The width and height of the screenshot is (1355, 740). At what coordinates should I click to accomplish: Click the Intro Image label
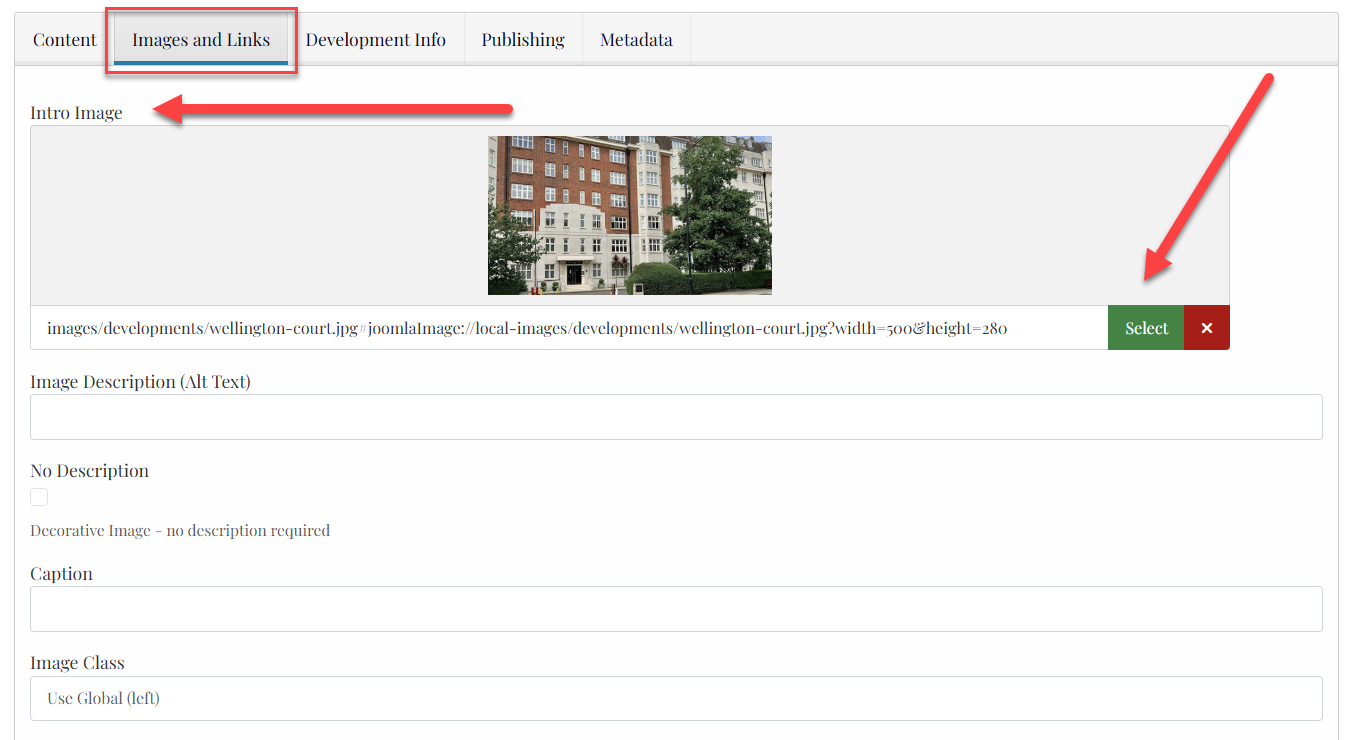pyautogui.click(x=76, y=113)
